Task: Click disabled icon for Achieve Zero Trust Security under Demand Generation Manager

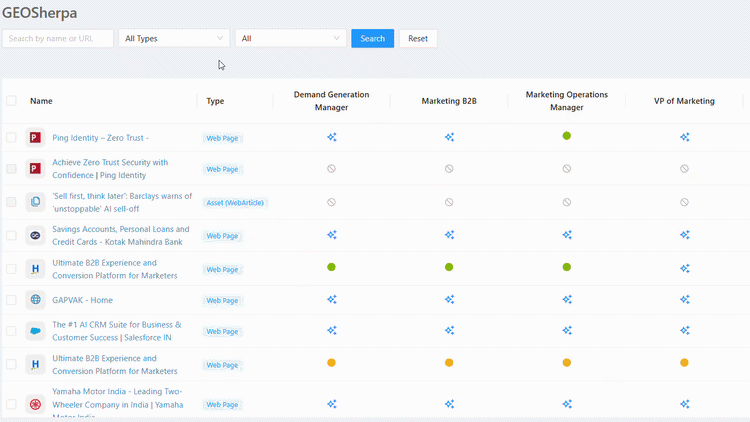Action: [x=331, y=168]
